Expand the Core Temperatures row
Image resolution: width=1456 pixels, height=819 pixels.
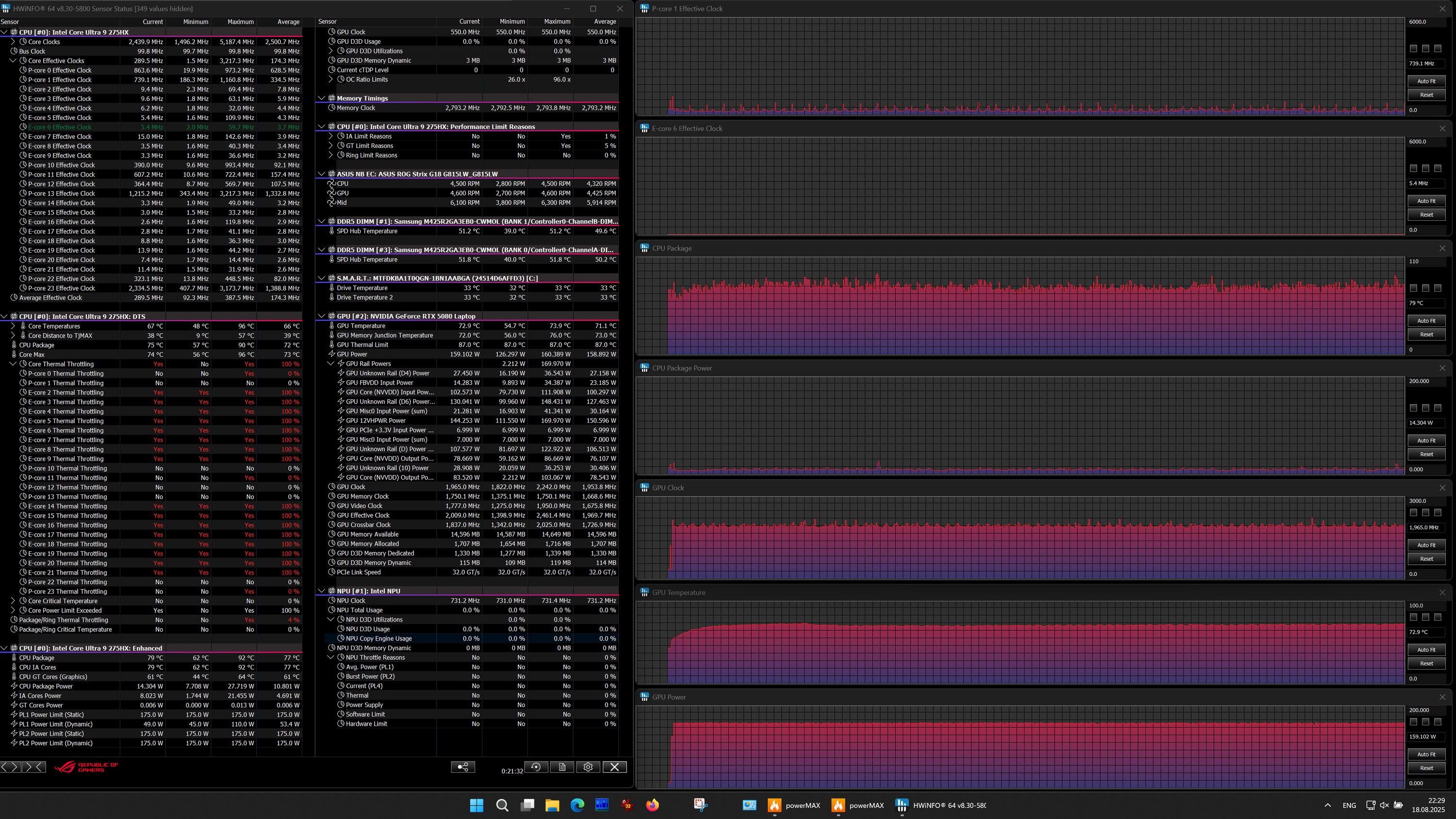tap(13, 326)
